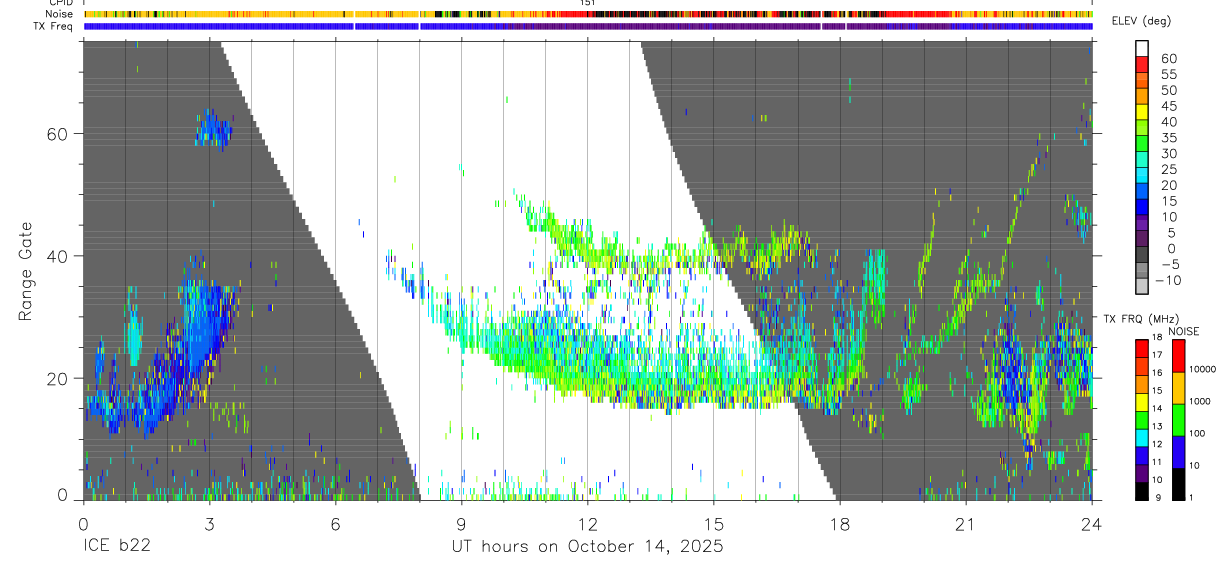Click the '9' tick on the UT hours axis
1228x567 pixels.
(x=461, y=524)
